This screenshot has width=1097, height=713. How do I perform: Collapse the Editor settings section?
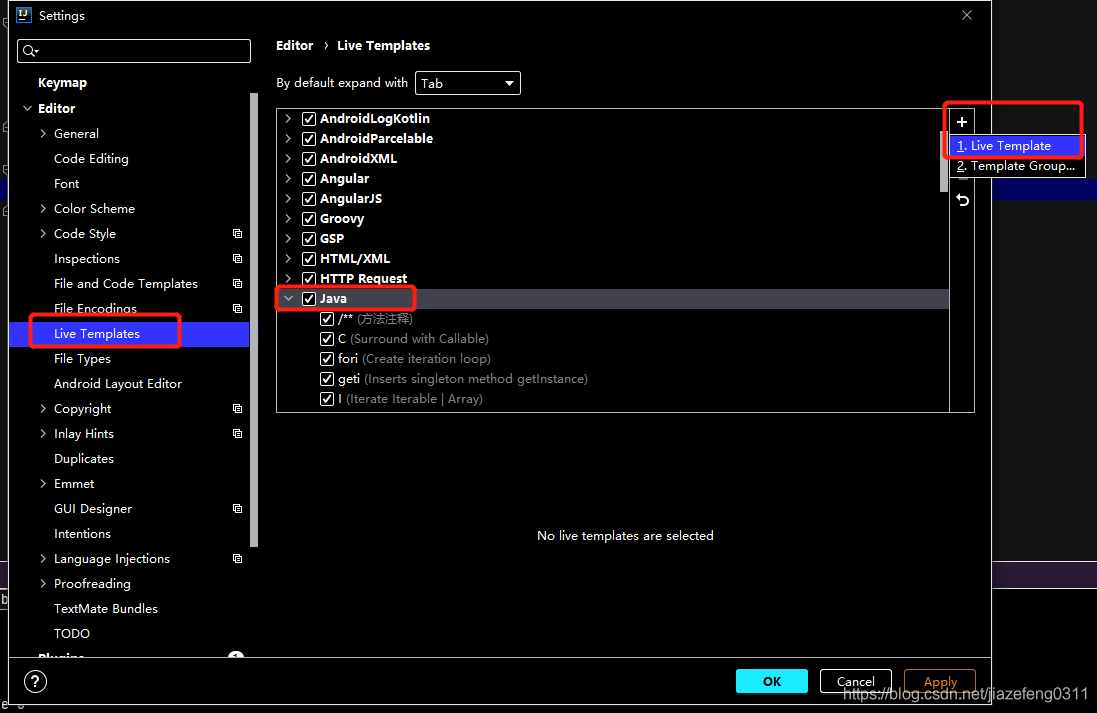tap(27, 108)
